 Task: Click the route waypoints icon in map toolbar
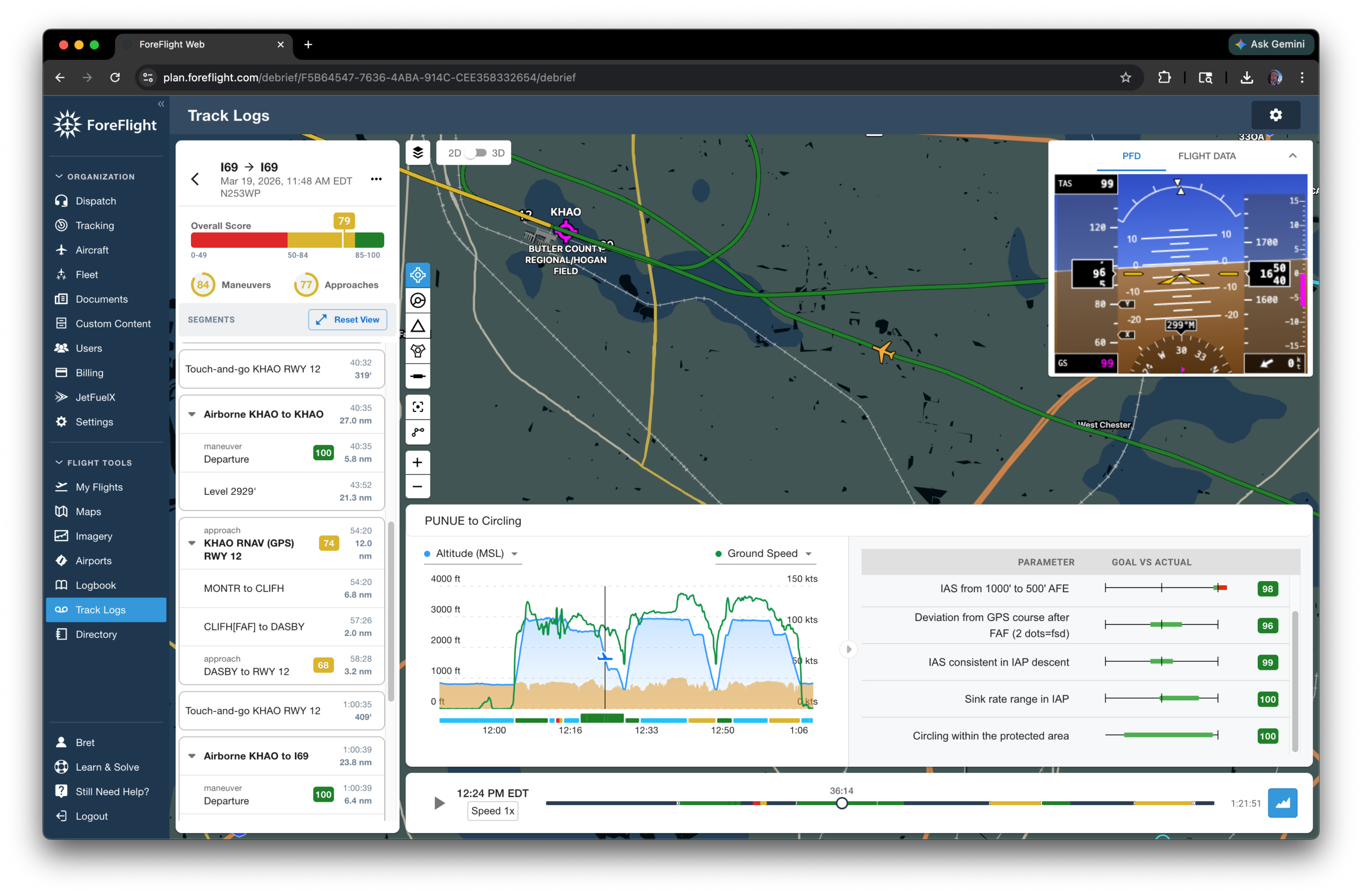pos(418,432)
